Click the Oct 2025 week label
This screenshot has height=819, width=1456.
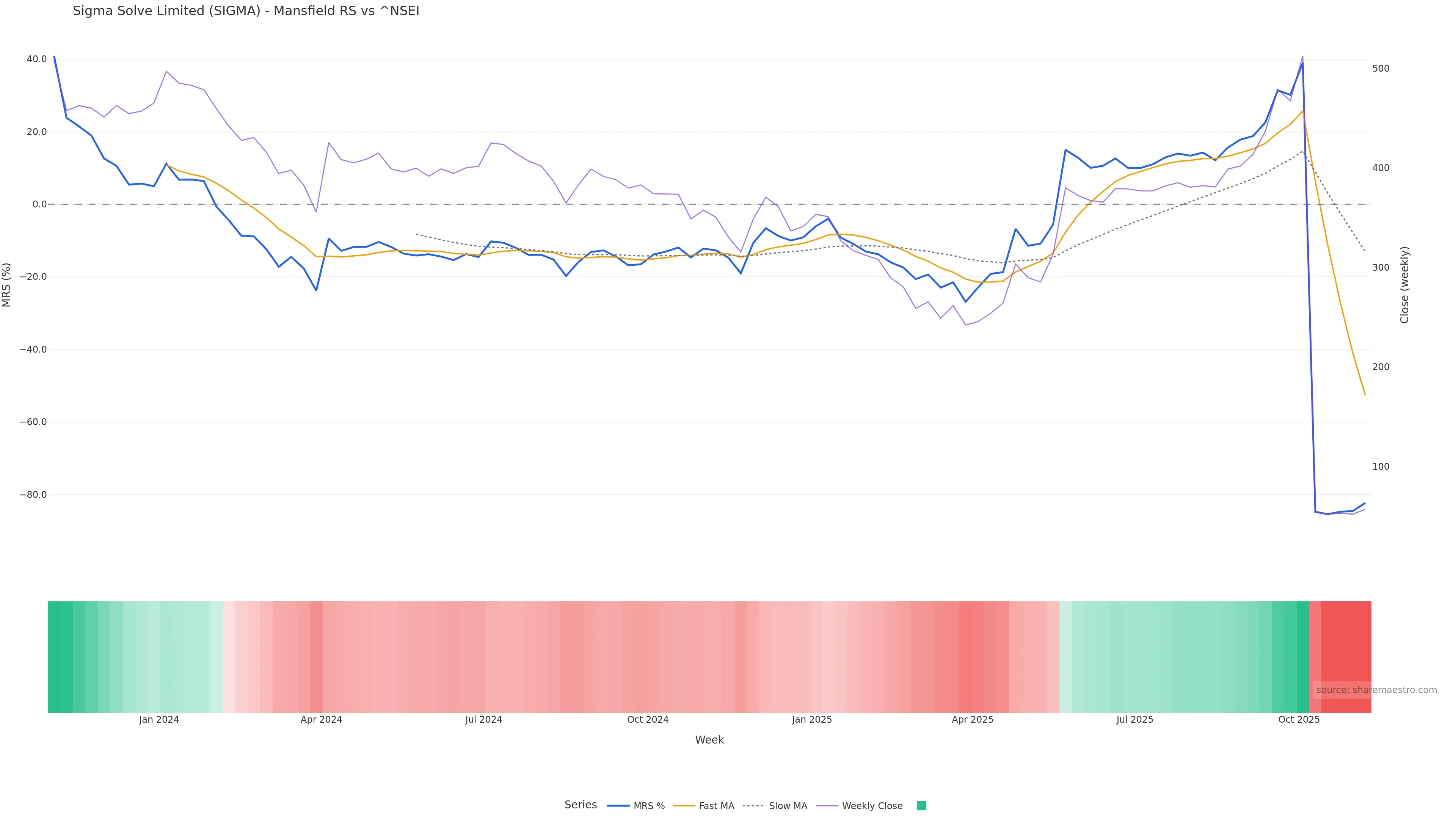tap(1299, 720)
